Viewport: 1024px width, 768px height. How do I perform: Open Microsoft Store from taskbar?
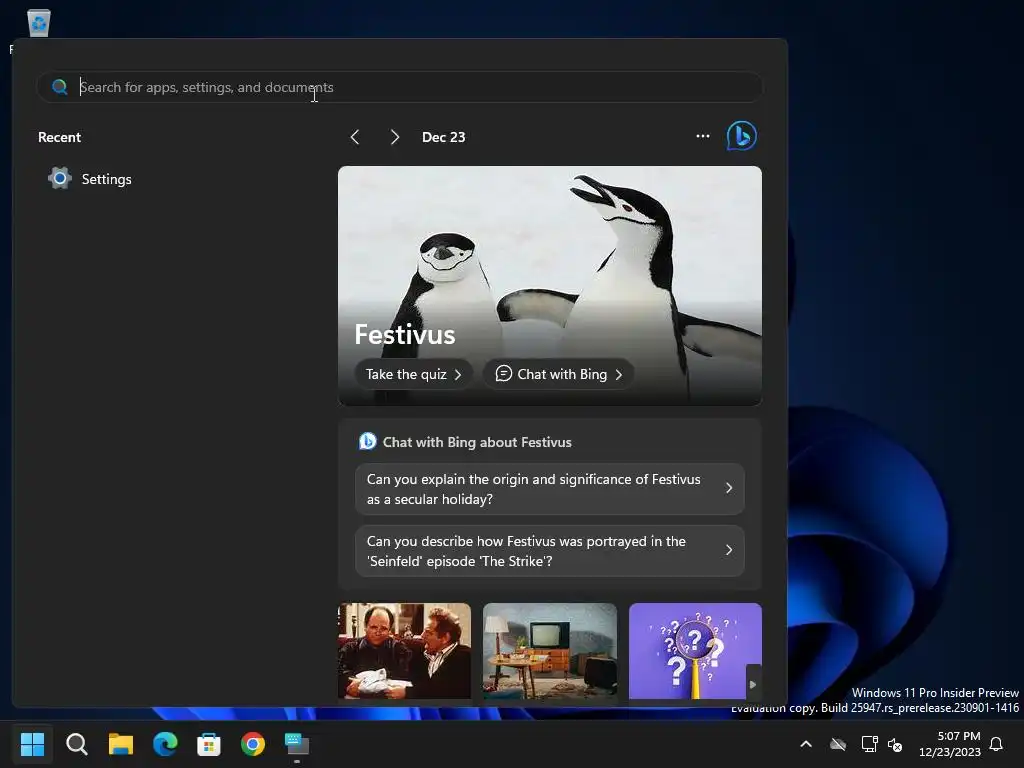(209, 744)
